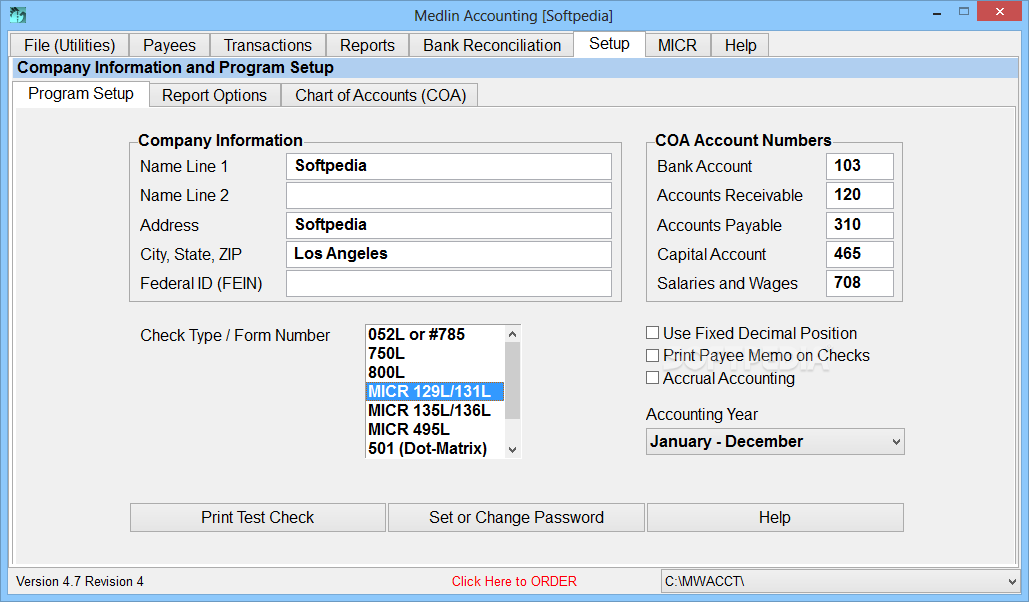The image size is (1029, 602).
Task: Select check form MICR 129L/131L
Action: [435, 391]
